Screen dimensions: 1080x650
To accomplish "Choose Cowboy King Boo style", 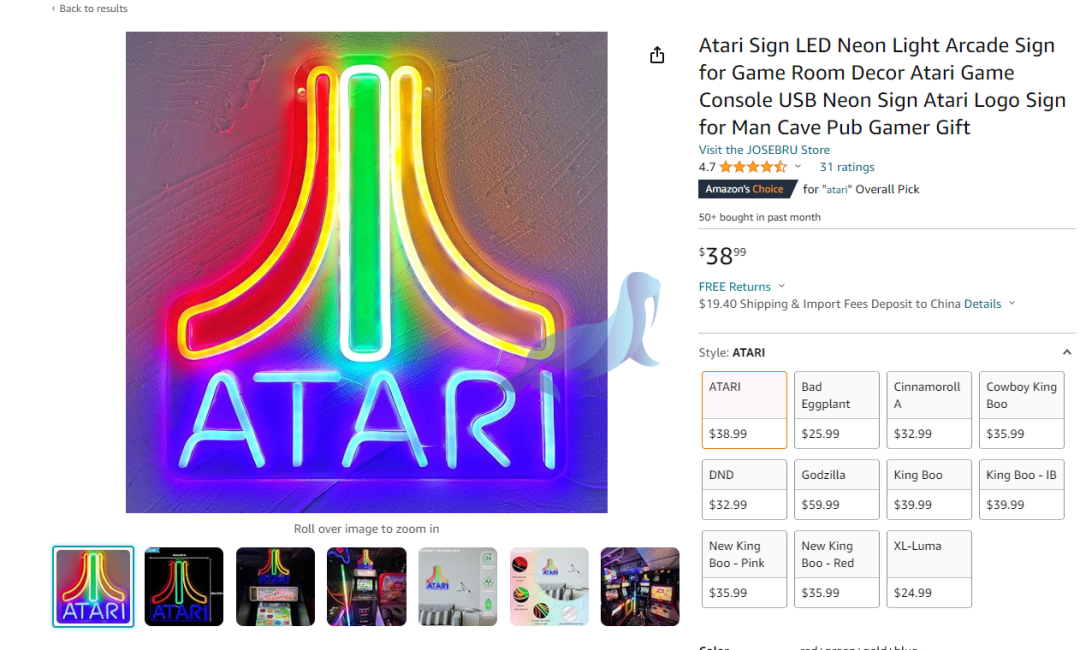I will click(x=1021, y=410).
